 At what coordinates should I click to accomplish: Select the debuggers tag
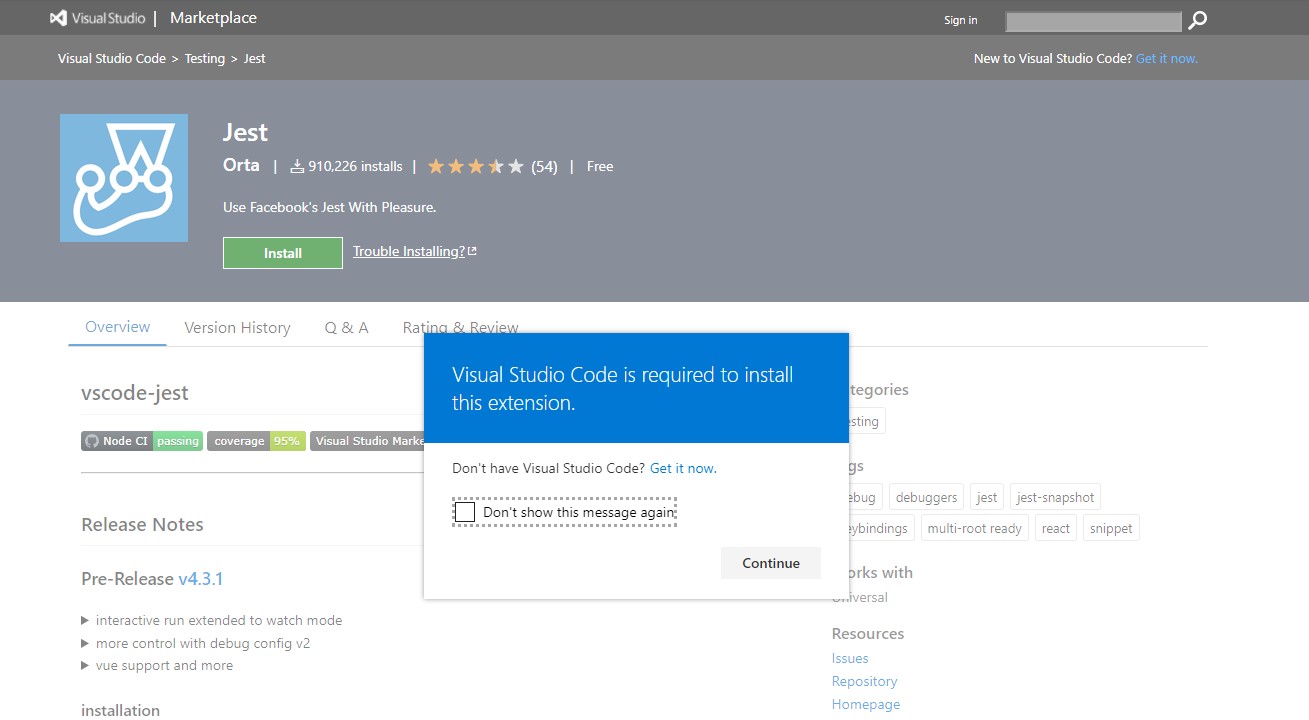pos(927,497)
